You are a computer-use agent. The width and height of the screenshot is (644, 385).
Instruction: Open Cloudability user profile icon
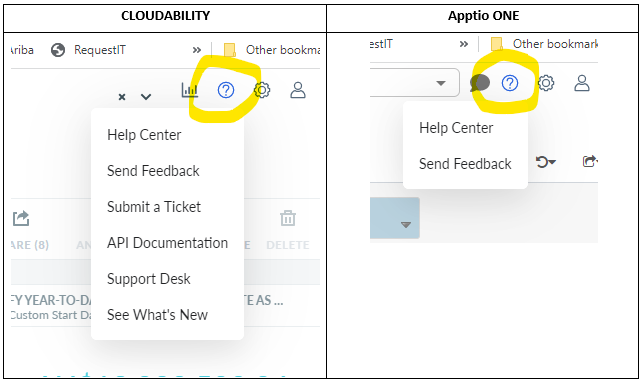click(298, 90)
